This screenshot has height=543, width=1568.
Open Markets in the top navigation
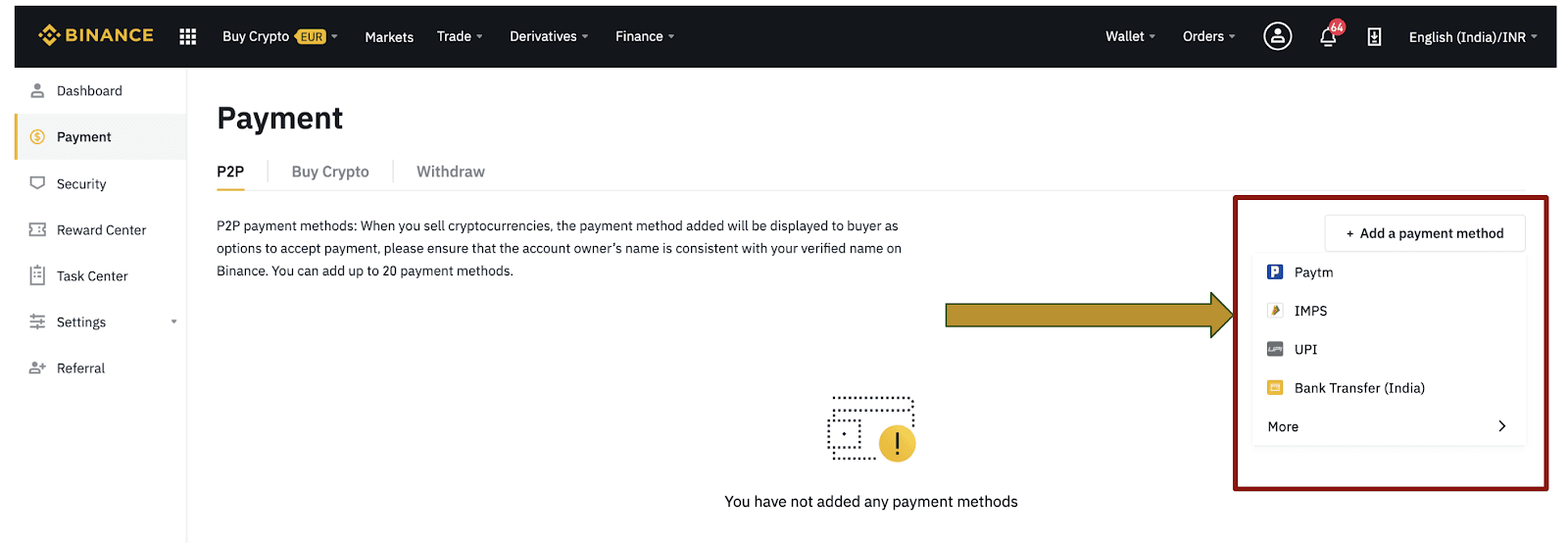(389, 37)
